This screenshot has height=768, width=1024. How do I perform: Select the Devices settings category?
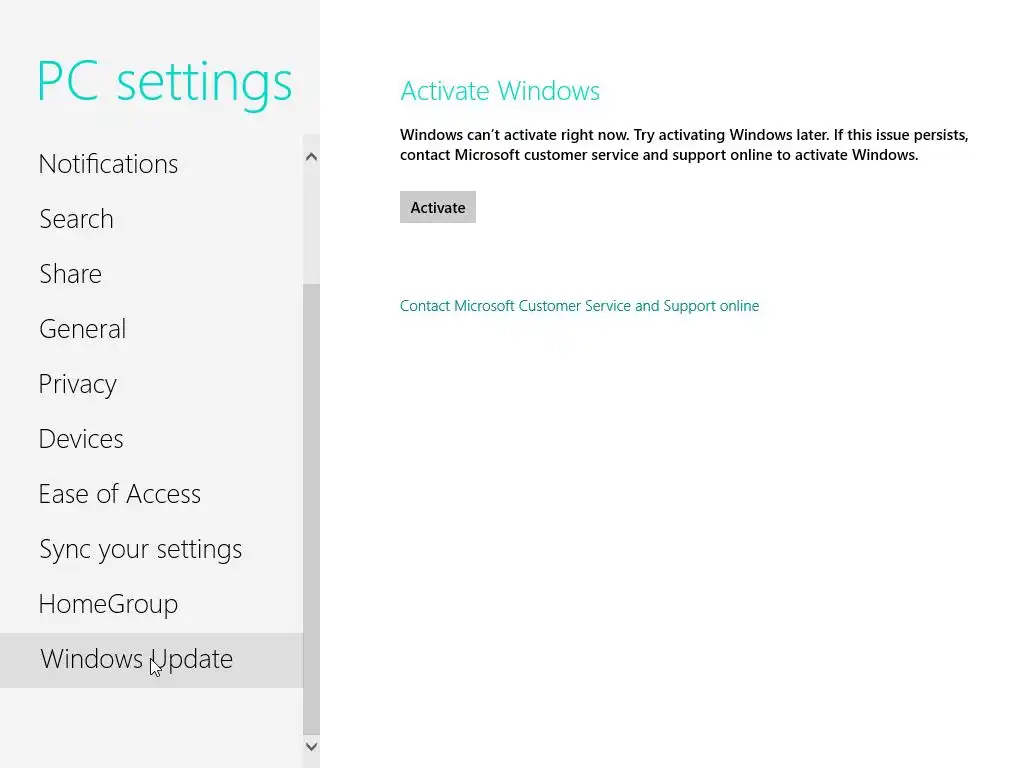pyautogui.click(x=152, y=439)
